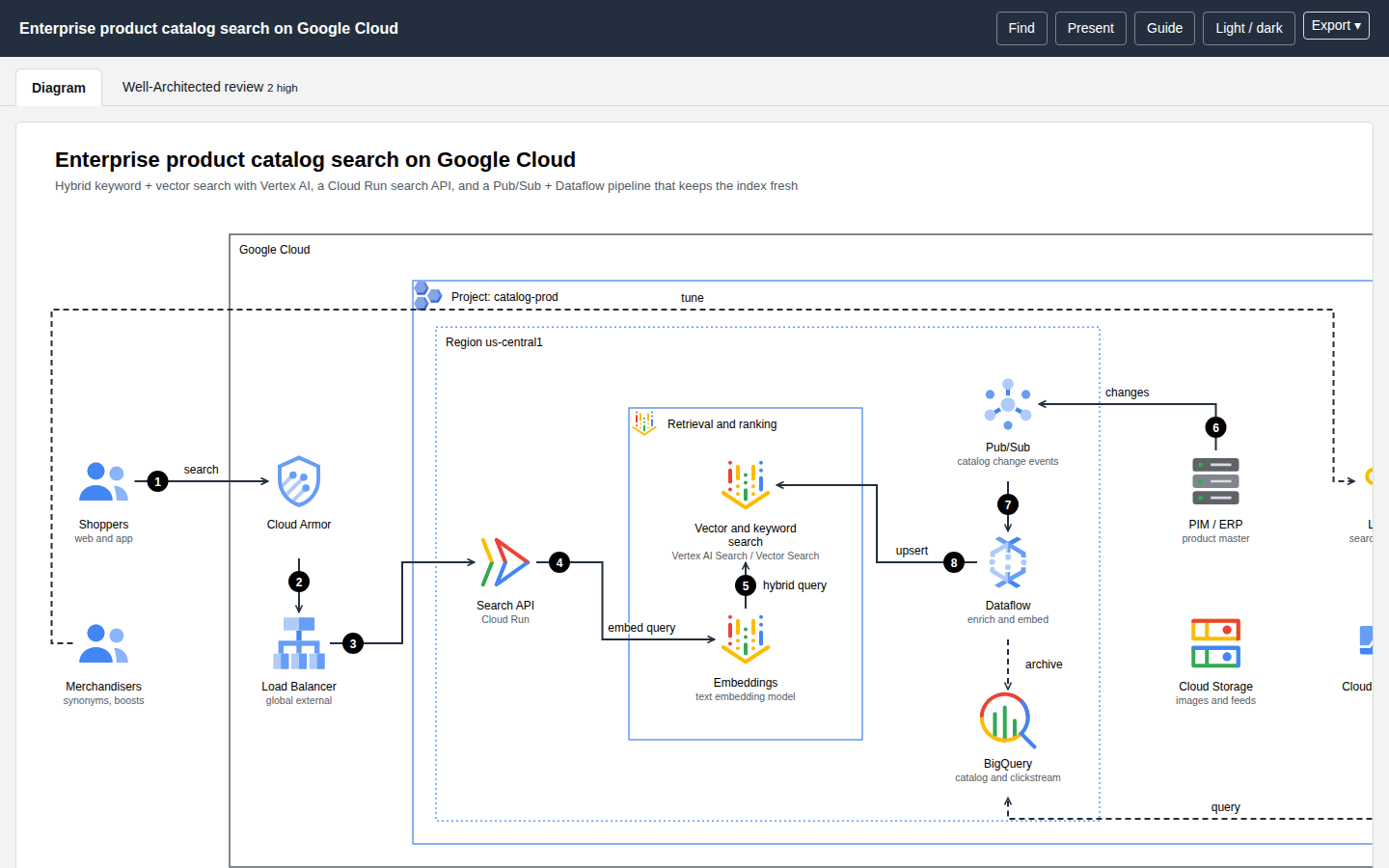Select the "catalog change events" caption
This screenshot has width=1389, height=868.
(1008, 462)
